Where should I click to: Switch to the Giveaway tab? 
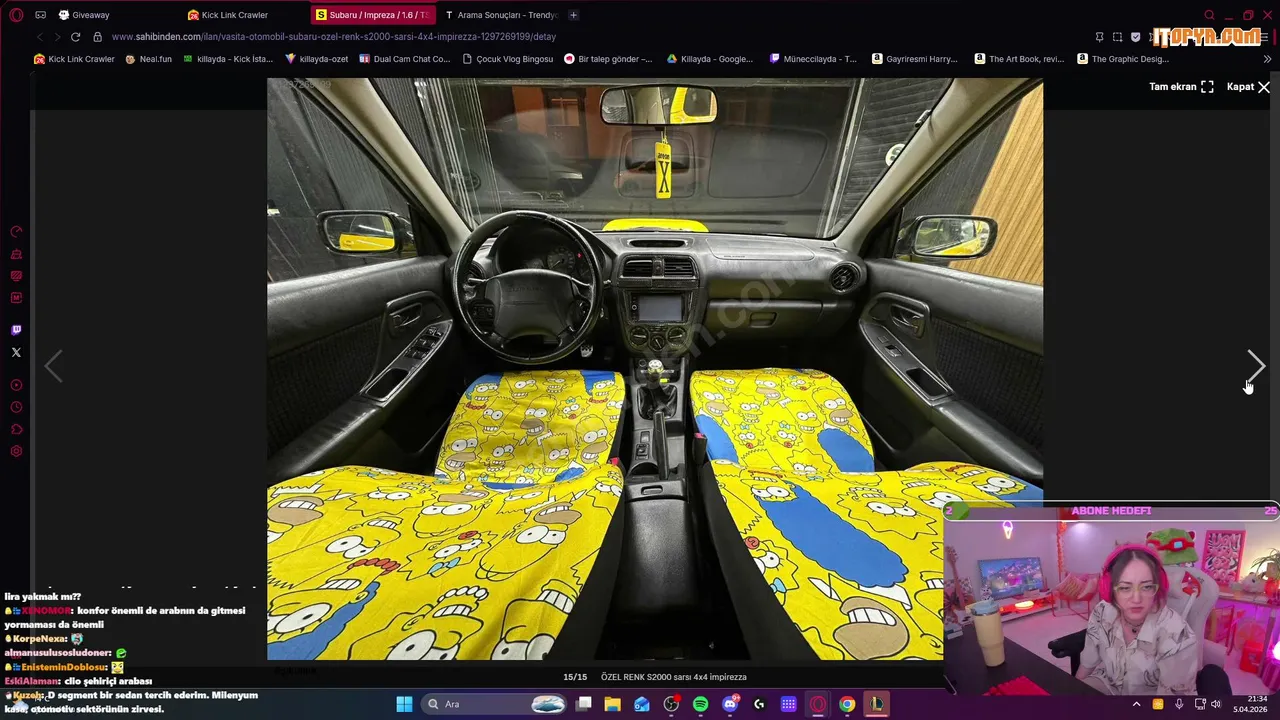point(115,15)
